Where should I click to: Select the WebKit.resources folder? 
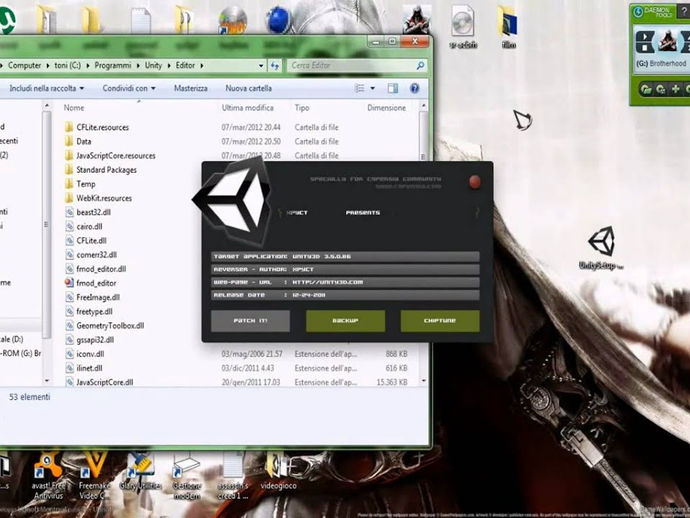click(104, 198)
